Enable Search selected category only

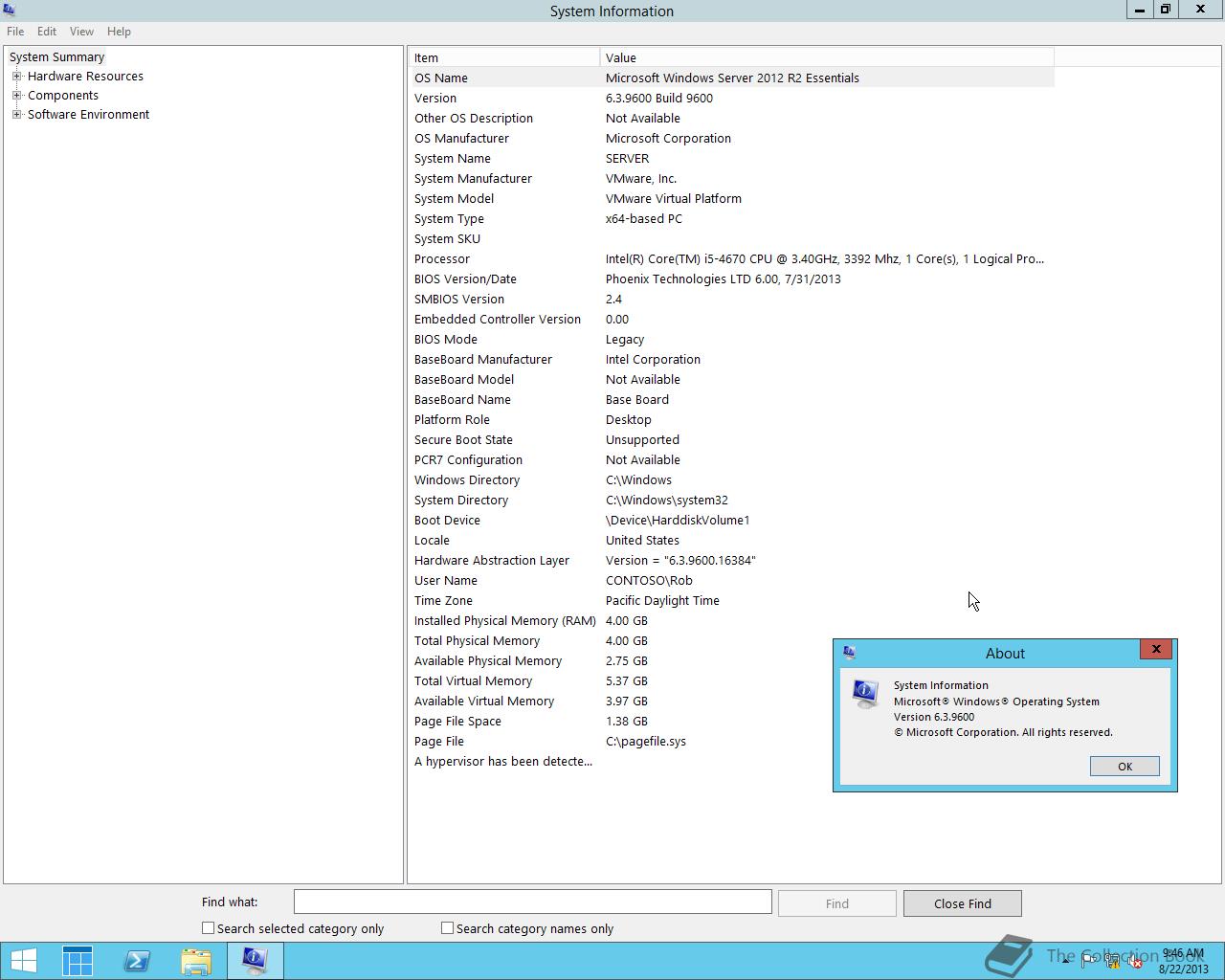[x=208, y=928]
